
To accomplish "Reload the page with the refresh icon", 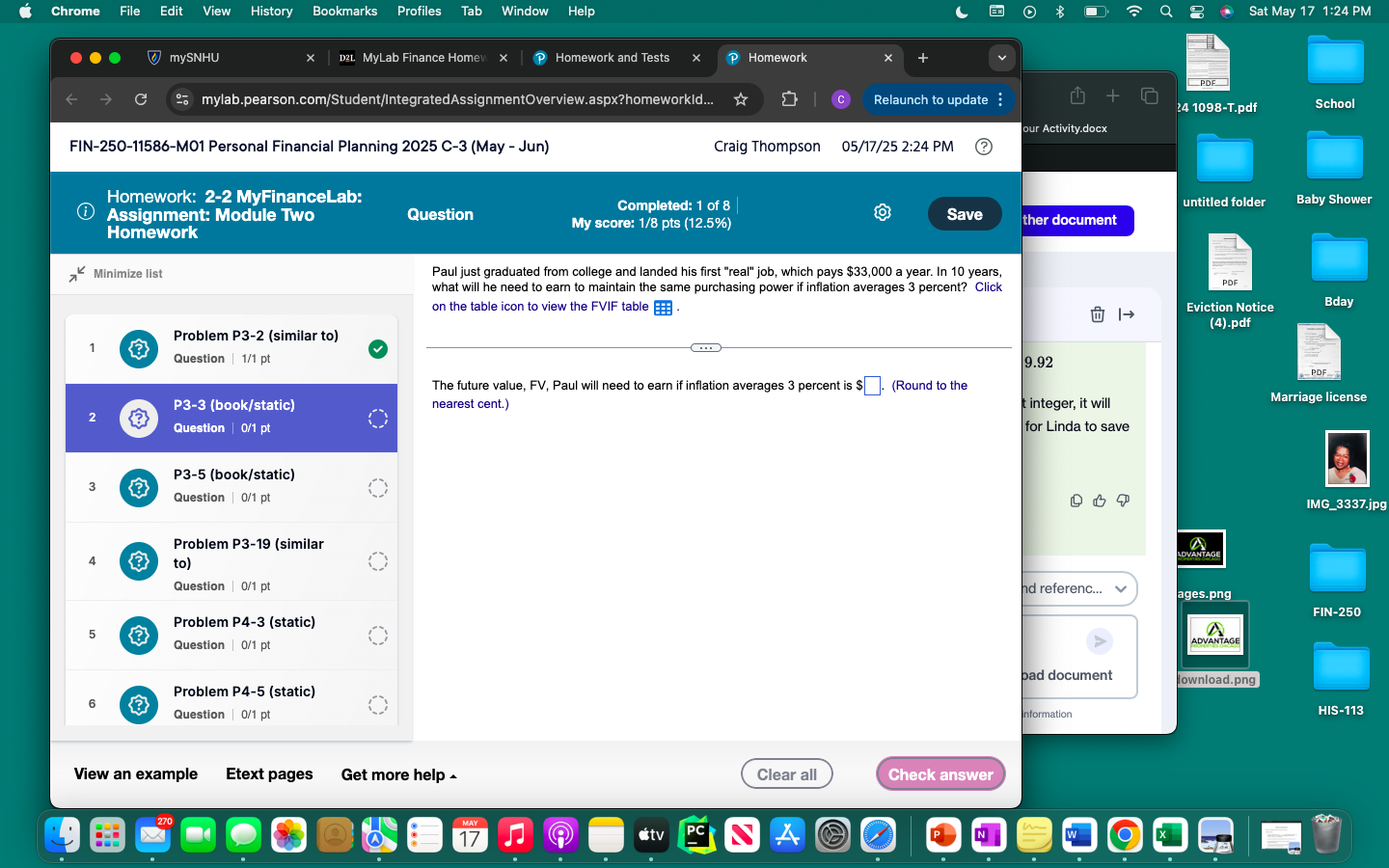I will pyautogui.click(x=140, y=98).
